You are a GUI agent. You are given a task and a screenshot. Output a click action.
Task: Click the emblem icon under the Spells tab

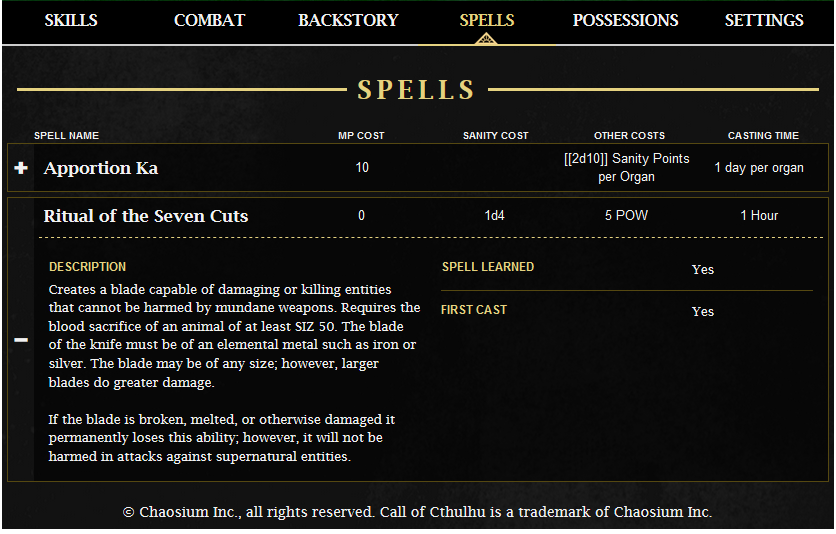[487, 39]
